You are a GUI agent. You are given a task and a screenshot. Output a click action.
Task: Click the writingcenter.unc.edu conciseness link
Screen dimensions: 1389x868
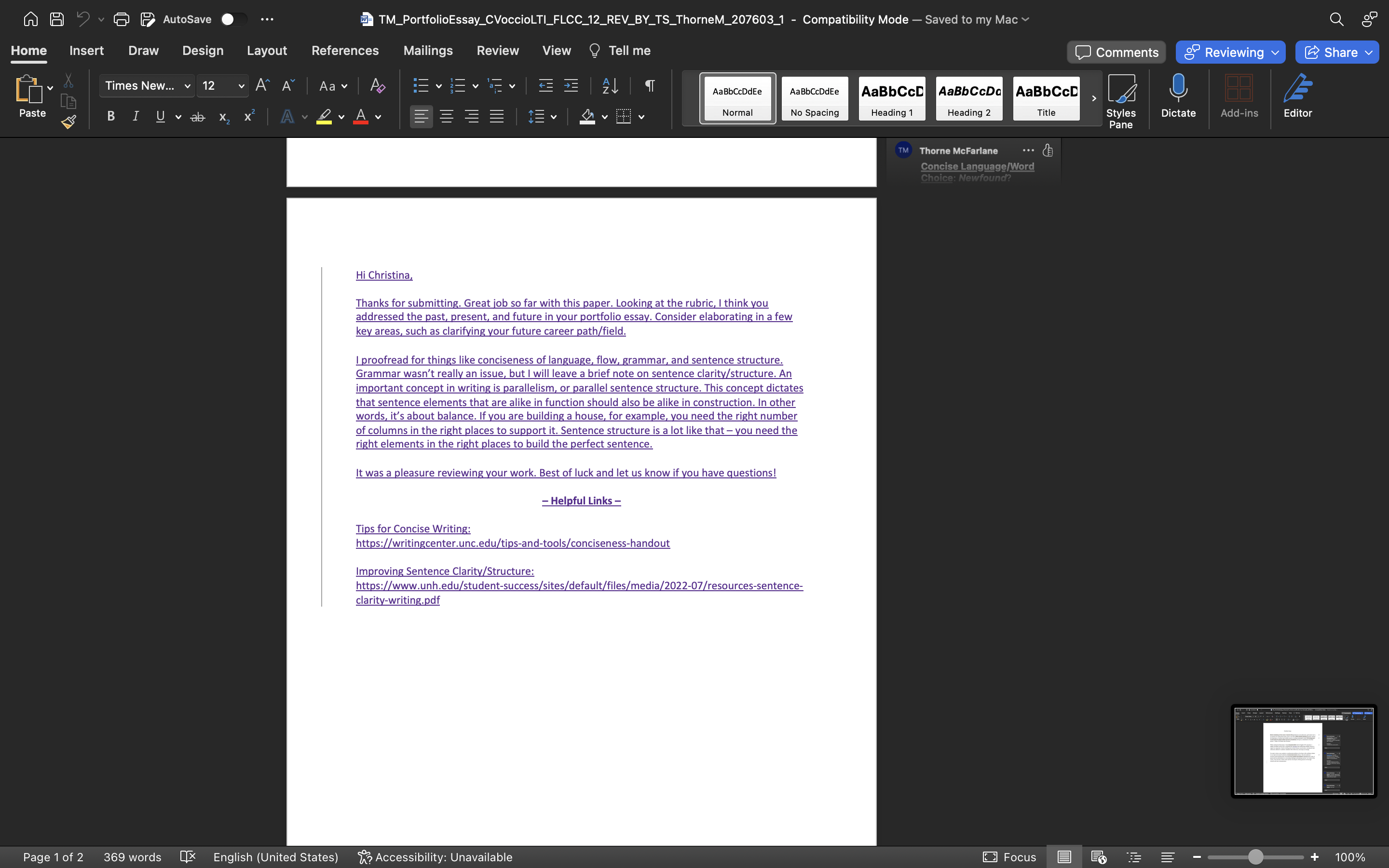coord(512,543)
